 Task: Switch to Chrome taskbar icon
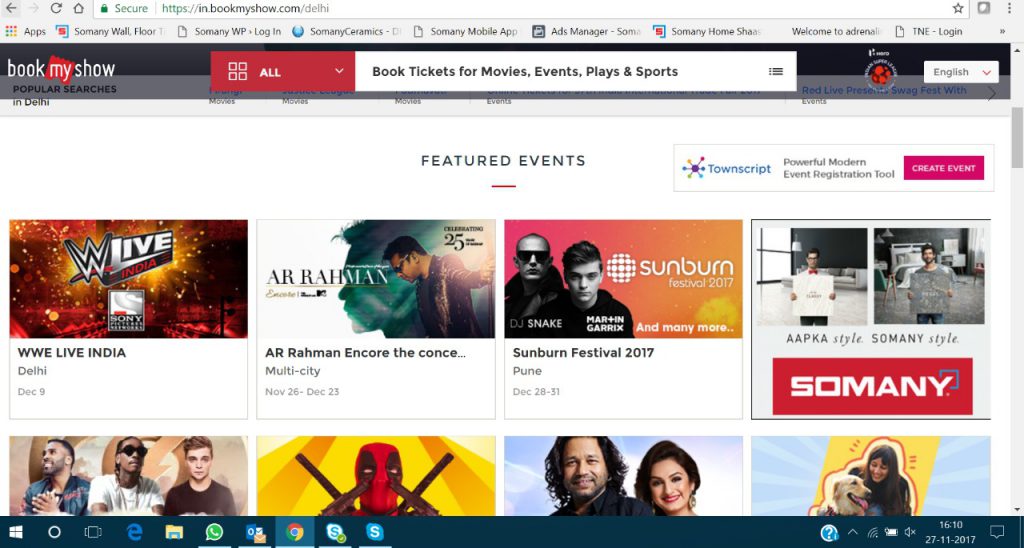pos(295,532)
